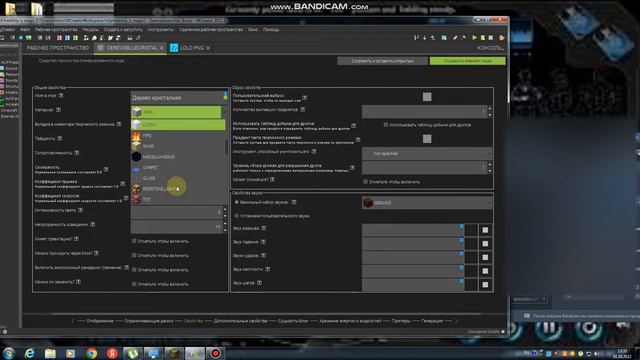Open Yandex browser from the taskbar
The height and width of the screenshot is (360, 640).
click(112, 353)
